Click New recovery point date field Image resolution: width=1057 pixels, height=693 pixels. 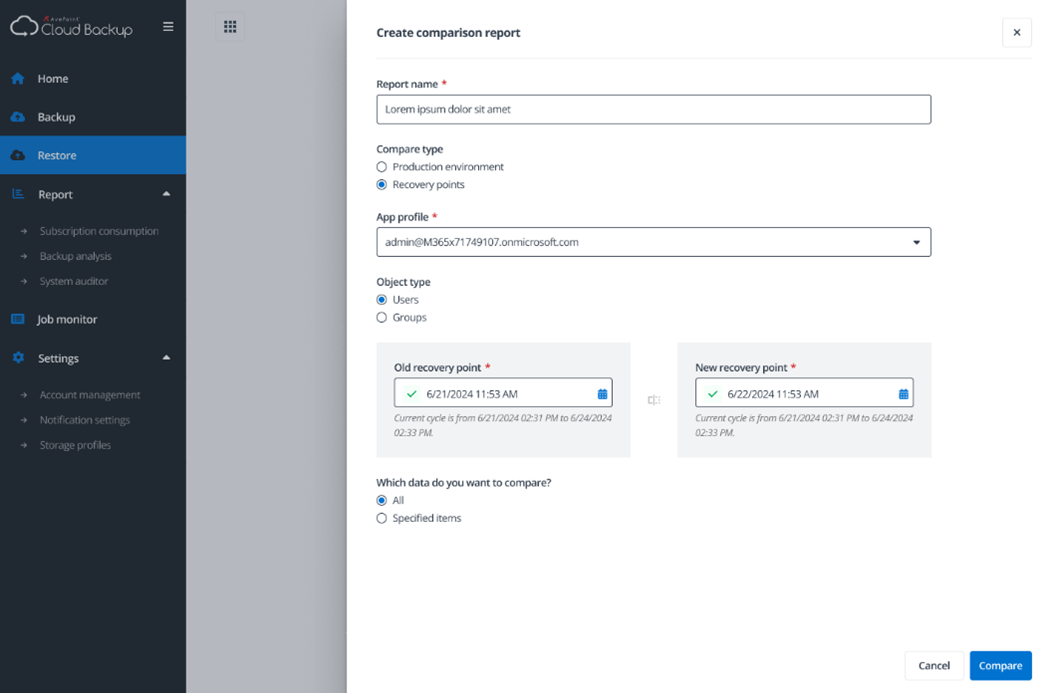point(804,392)
